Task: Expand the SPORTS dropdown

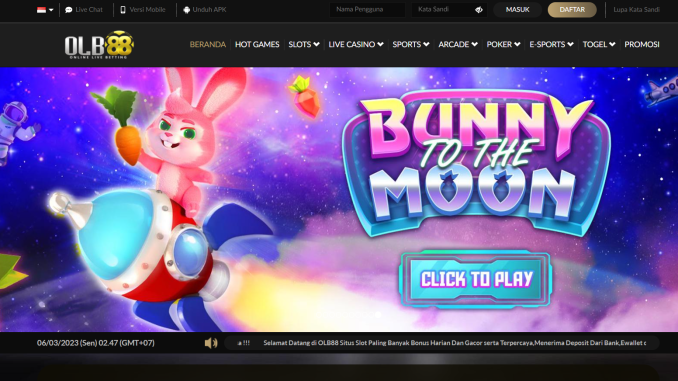Action: tap(411, 44)
